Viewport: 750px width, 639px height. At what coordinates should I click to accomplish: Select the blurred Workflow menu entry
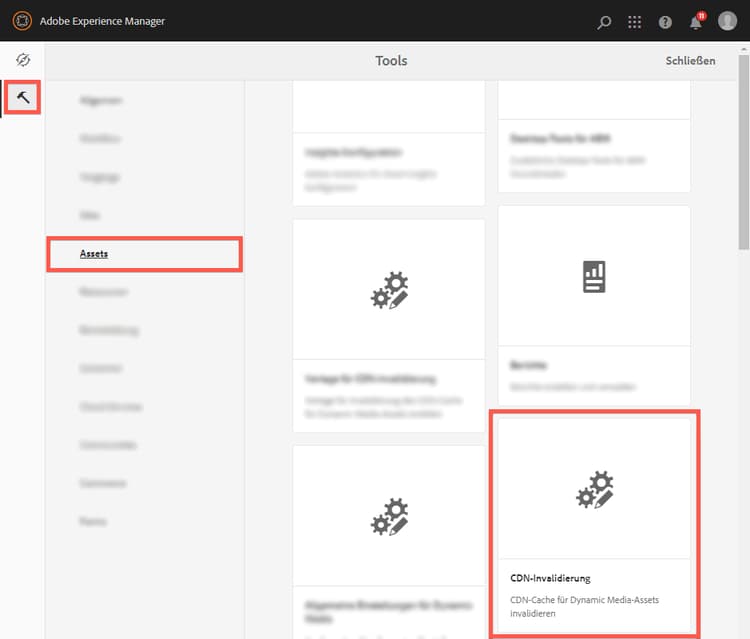[100, 139]
